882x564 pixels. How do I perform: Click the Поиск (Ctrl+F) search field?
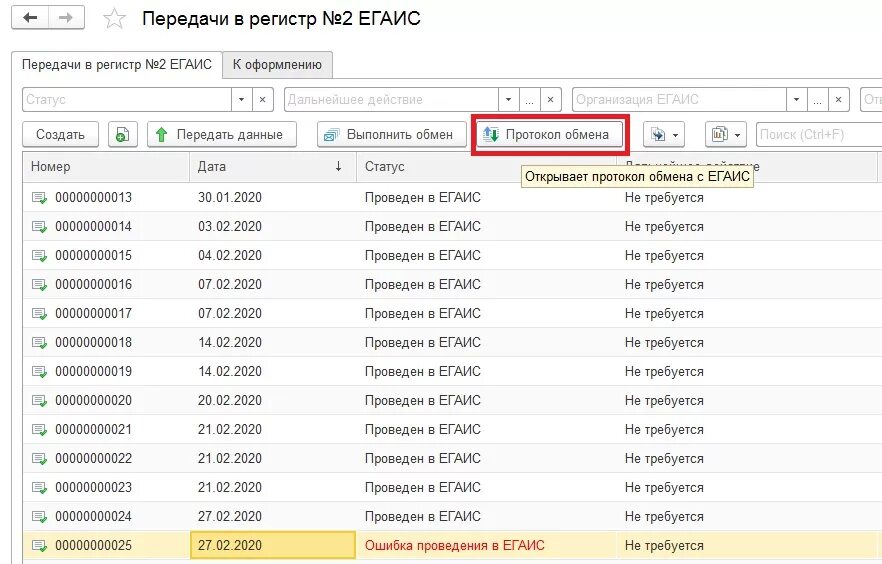[819, 134]
